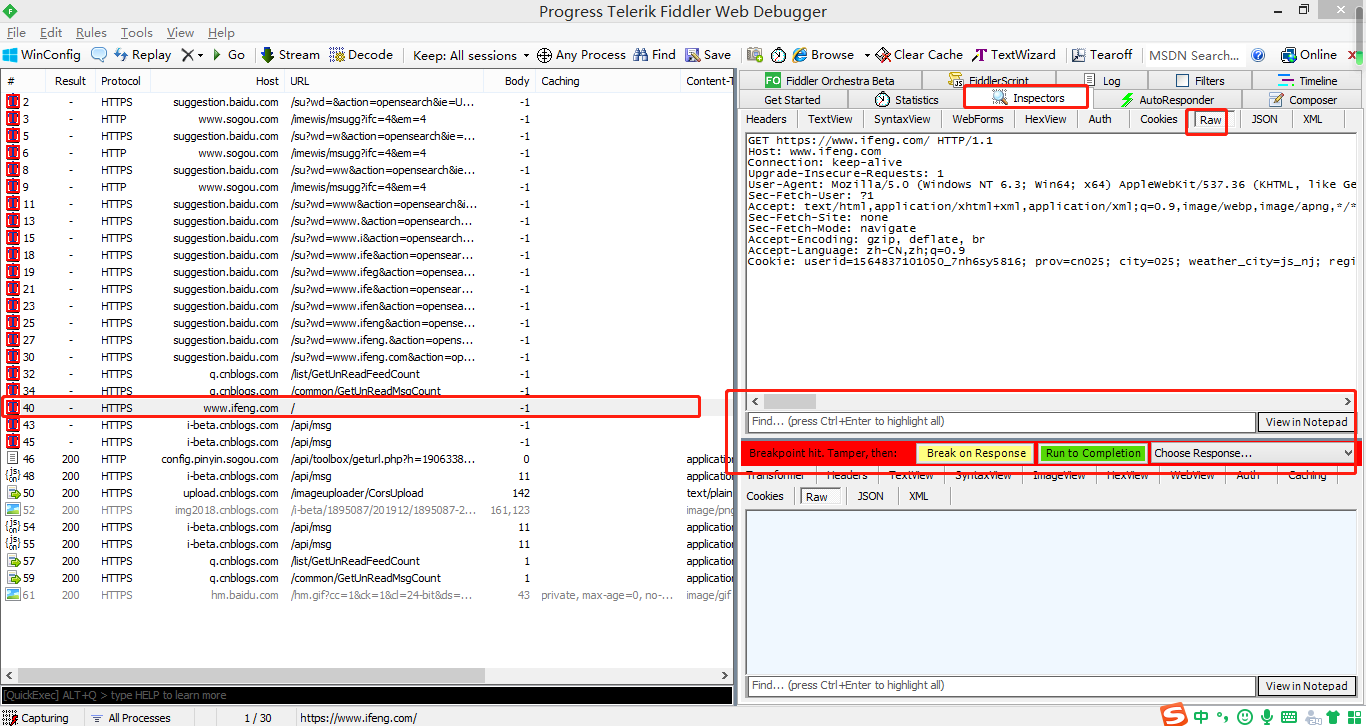Click the yellow Break on Response button

click(x=976, y=453)
